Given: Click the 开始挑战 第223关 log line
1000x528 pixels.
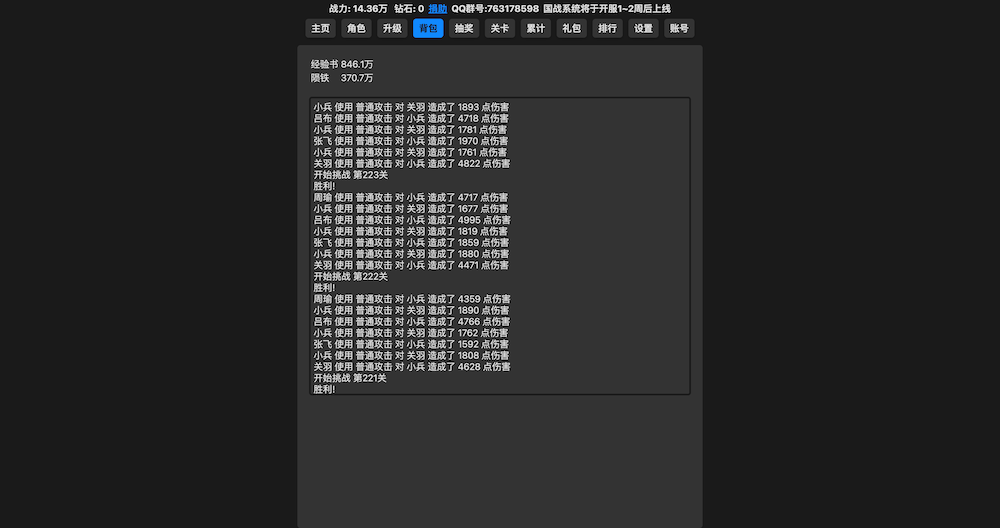Looking at the screenshot, I should click(x=351, y=175).
